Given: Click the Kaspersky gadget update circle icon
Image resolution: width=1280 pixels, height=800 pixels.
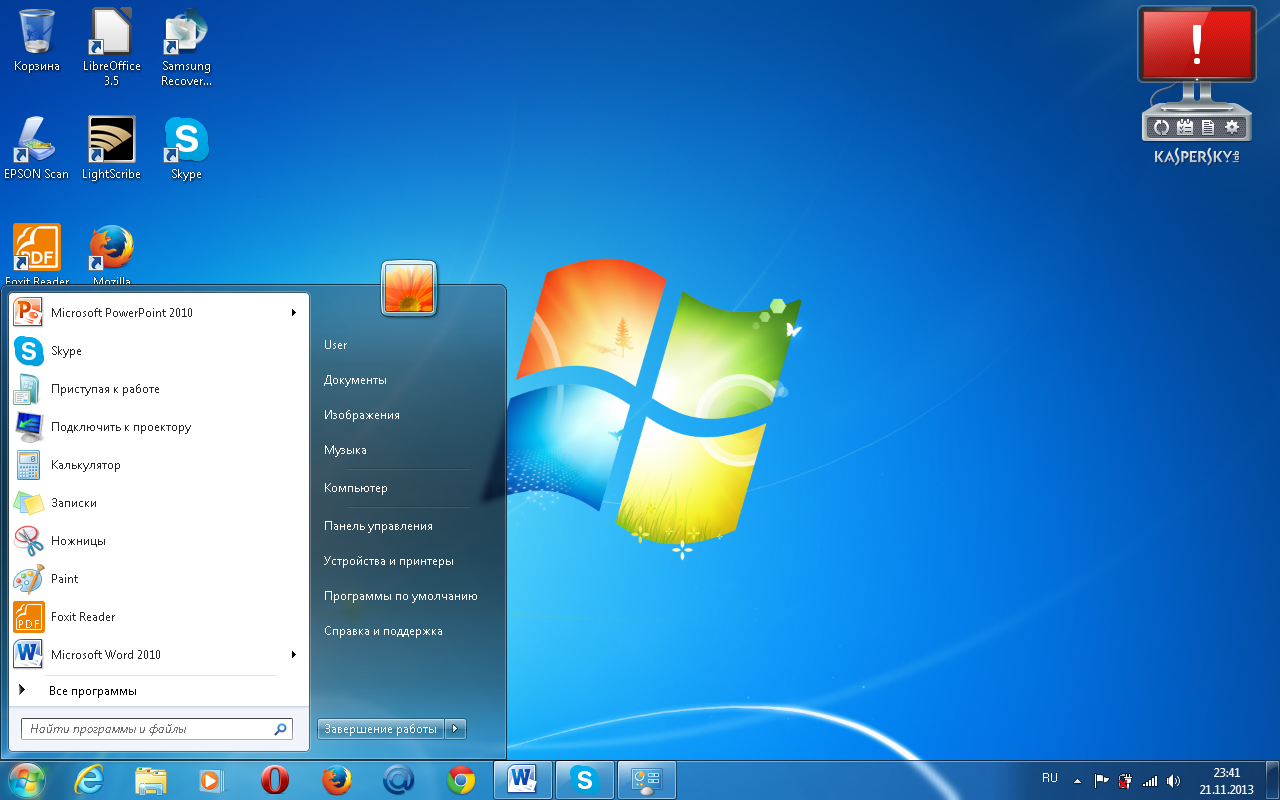Looking at the screenshot, I should (1160, 127).
